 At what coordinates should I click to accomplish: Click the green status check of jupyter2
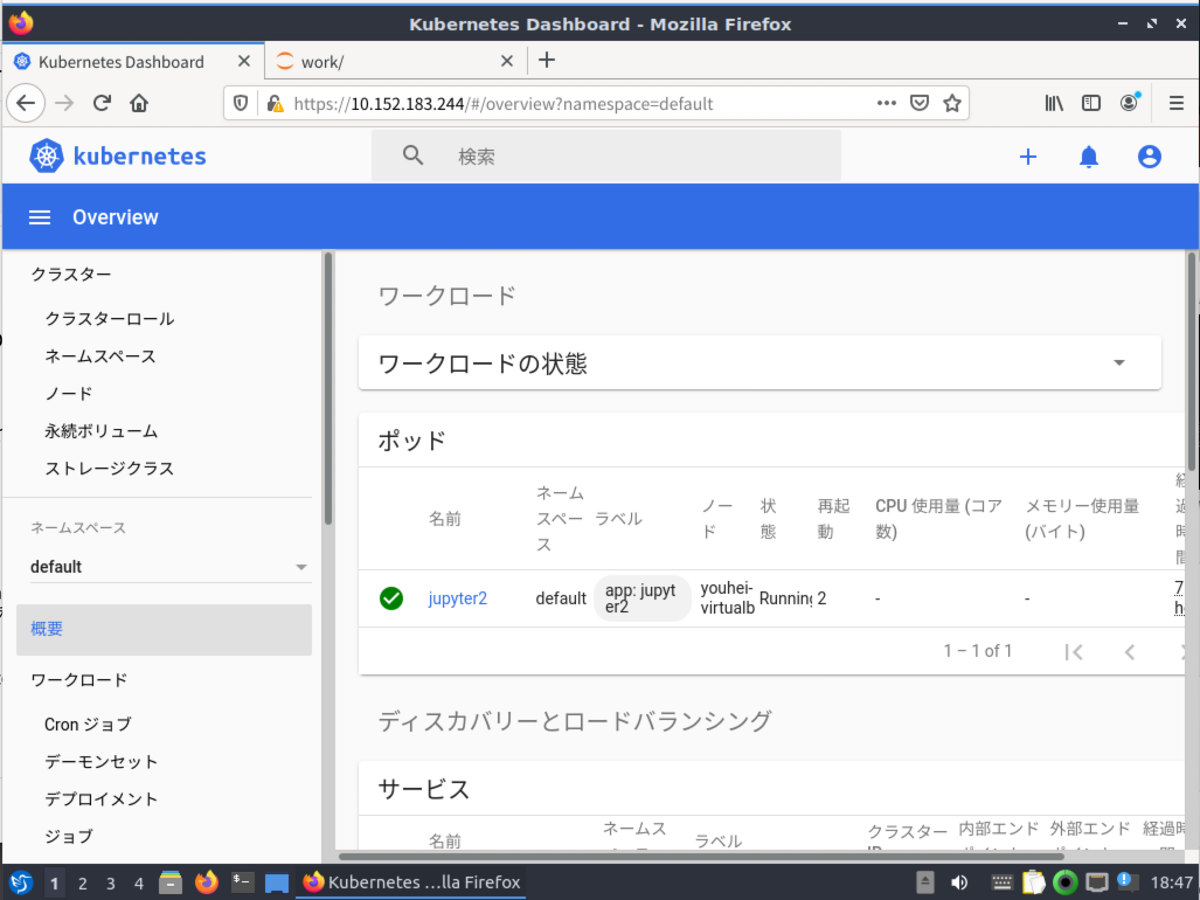[391, 598]
